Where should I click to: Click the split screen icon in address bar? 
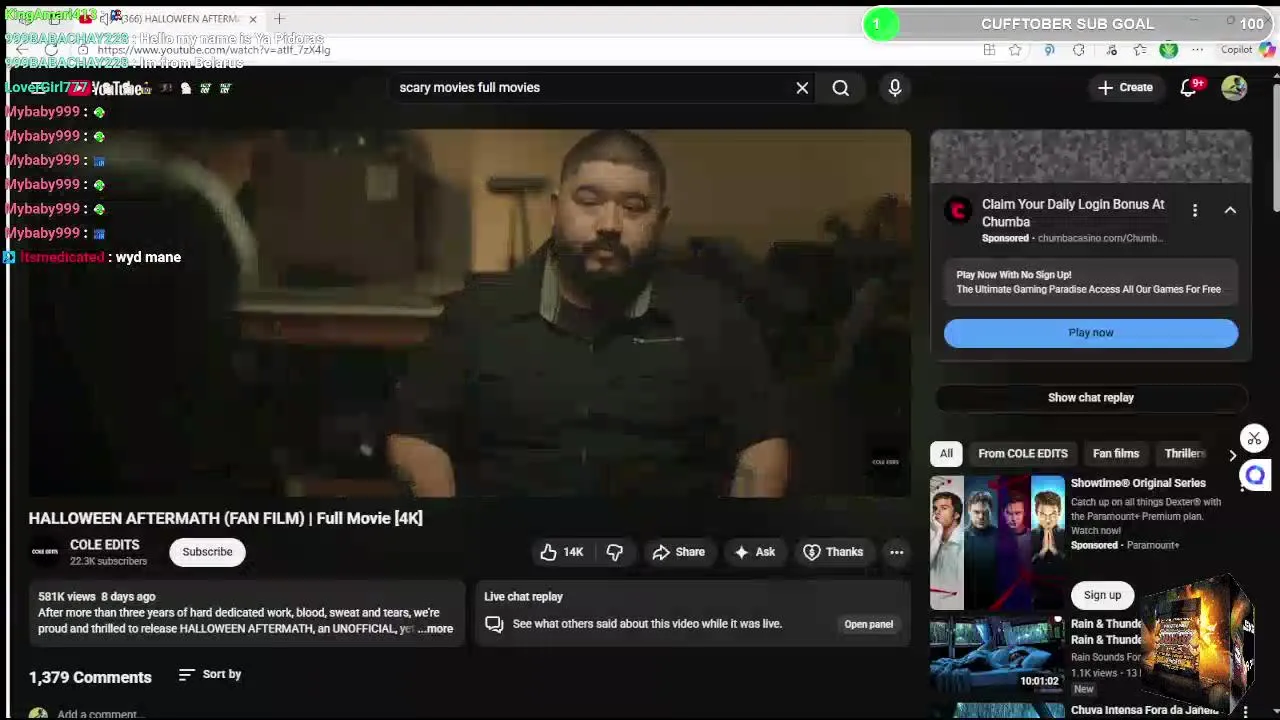[989, 50]
